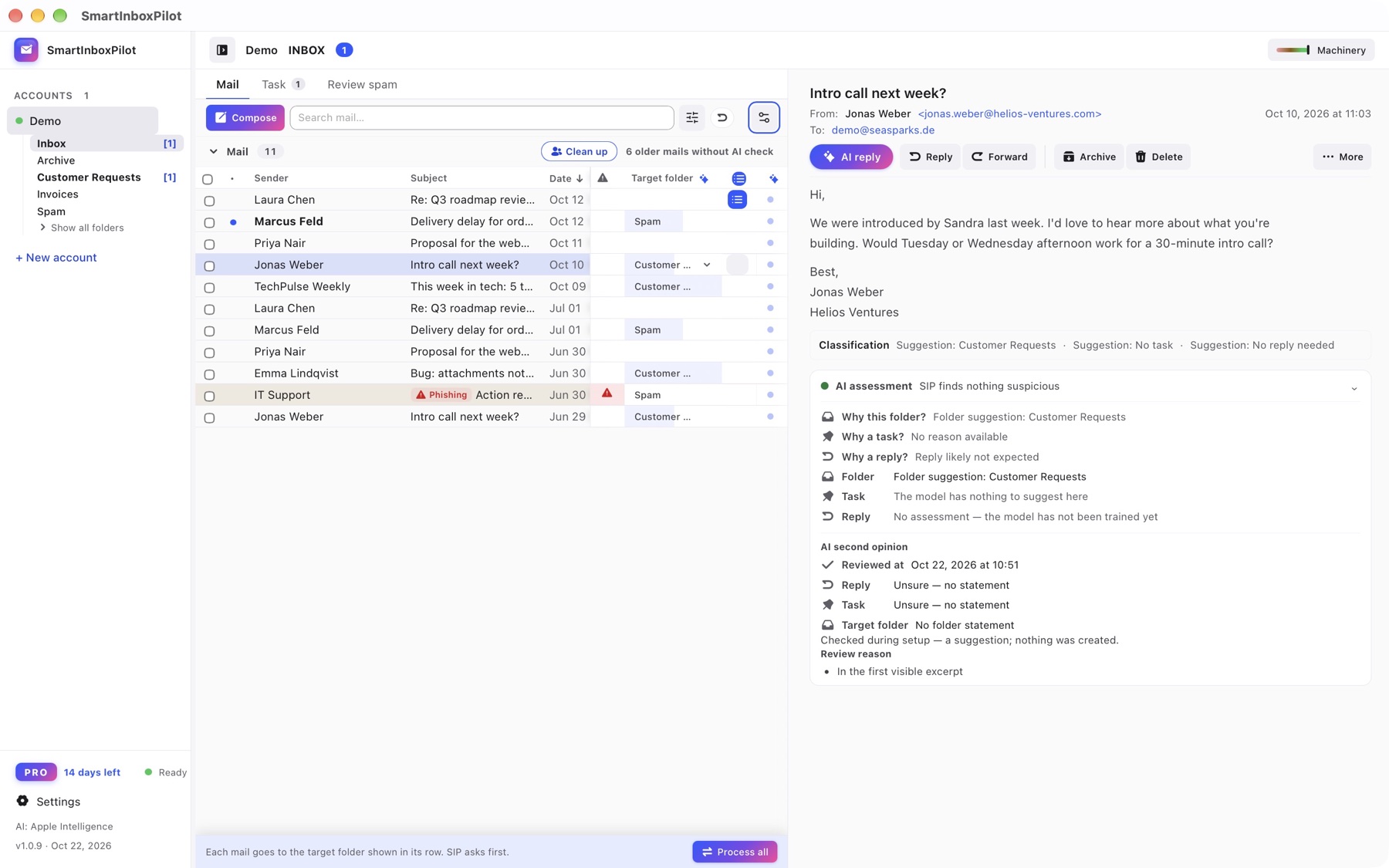
Task: Select the Mail tab
Action: pyautogui.click(x=227, y=84)
